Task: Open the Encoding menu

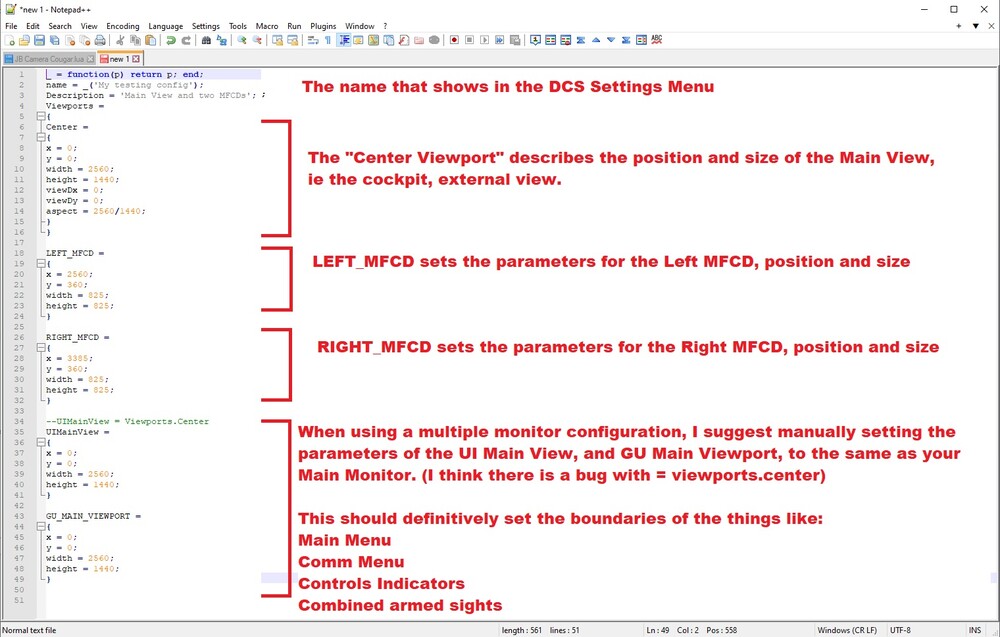Action: 122,26
